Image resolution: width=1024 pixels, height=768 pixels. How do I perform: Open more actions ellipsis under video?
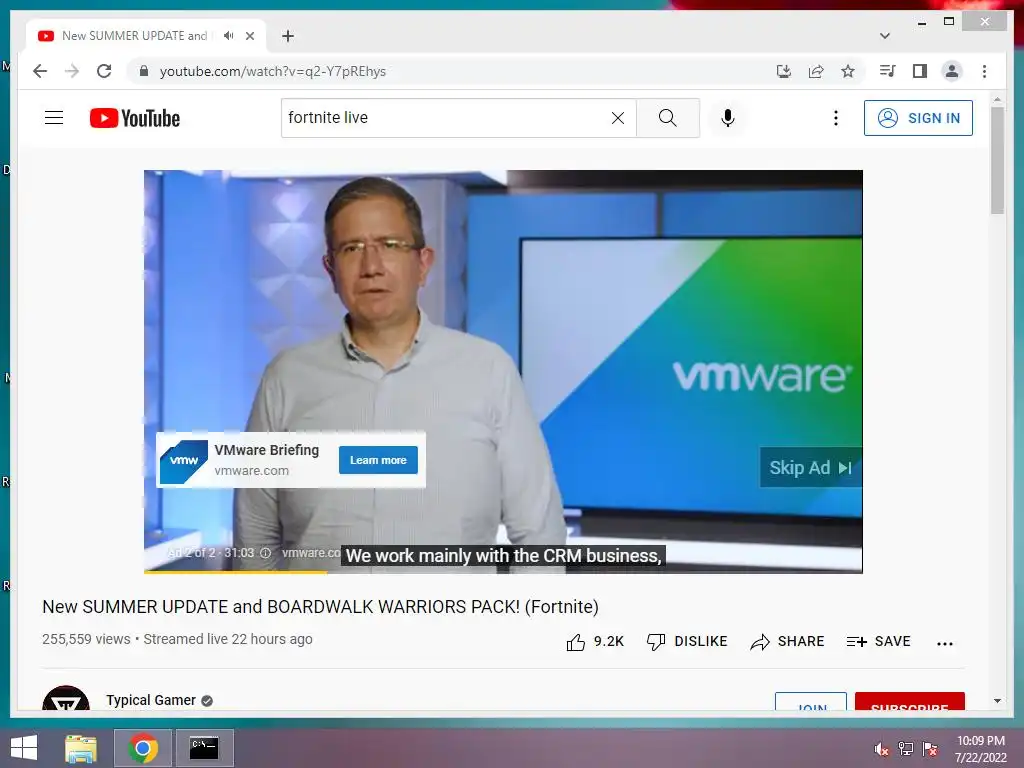944,643
